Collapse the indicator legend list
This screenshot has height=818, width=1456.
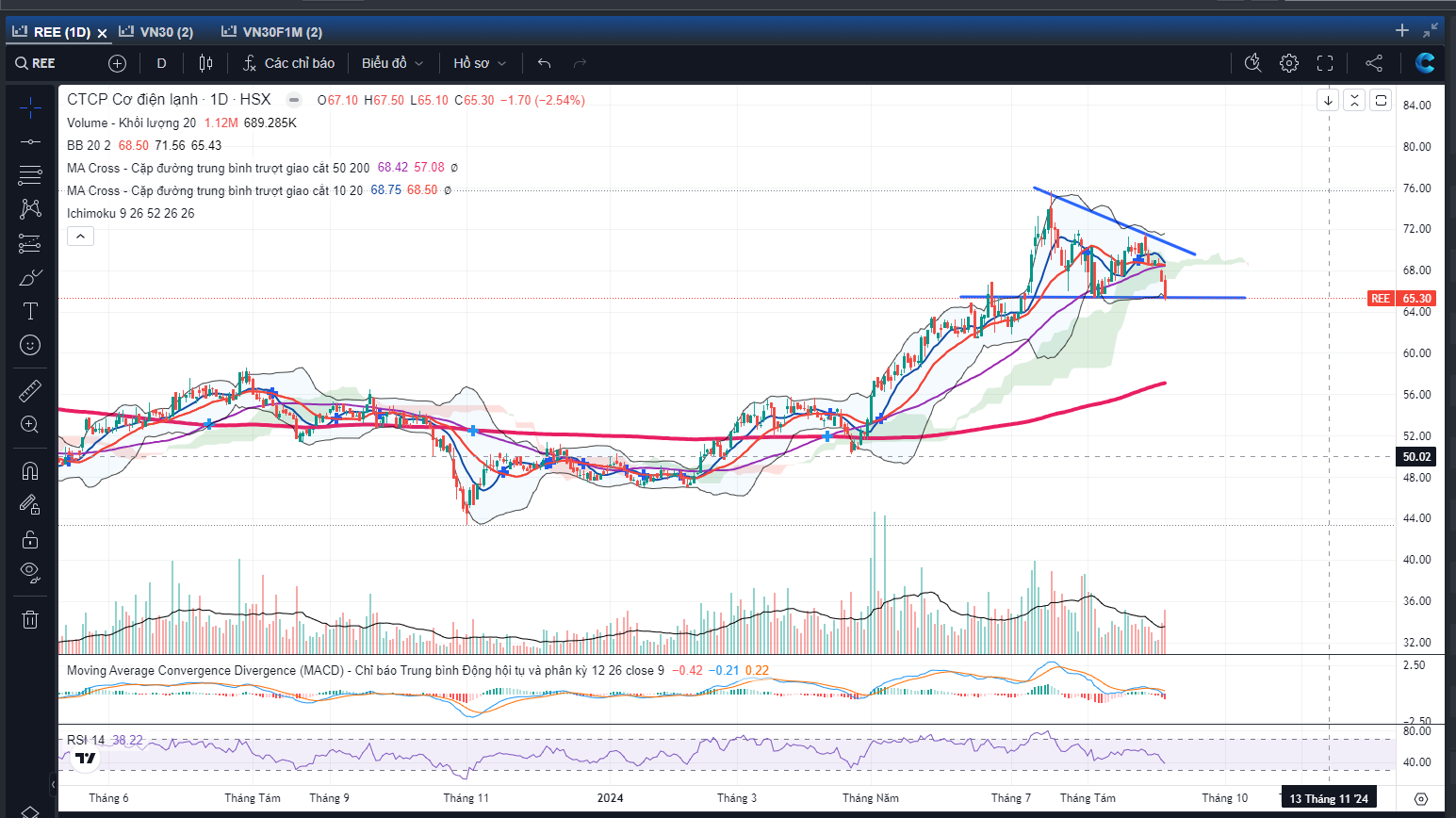pyautogui.click(x=80, y=237)
